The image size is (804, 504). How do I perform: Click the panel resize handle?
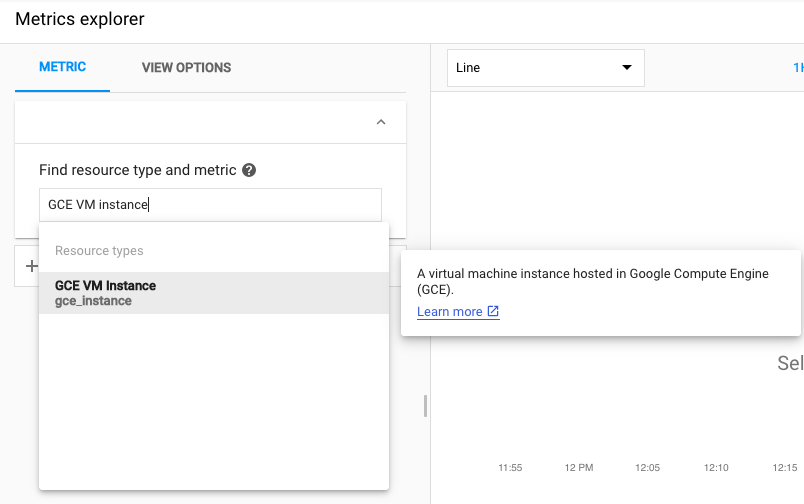click(425, 406)
